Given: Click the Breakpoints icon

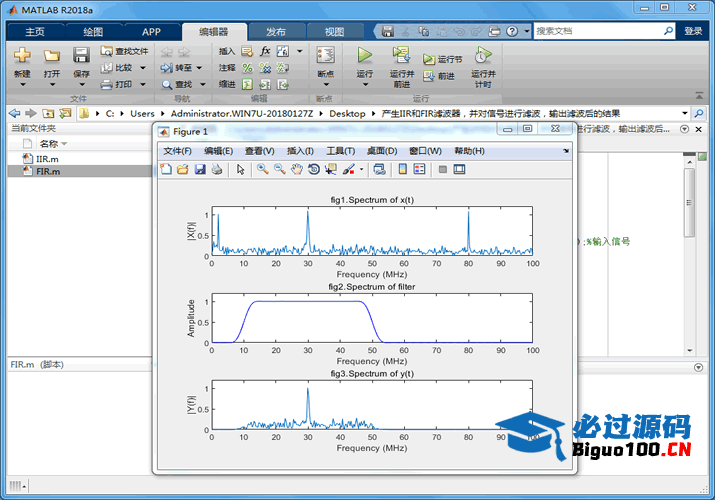Looking at the screenshot, I should click(326, 56).
